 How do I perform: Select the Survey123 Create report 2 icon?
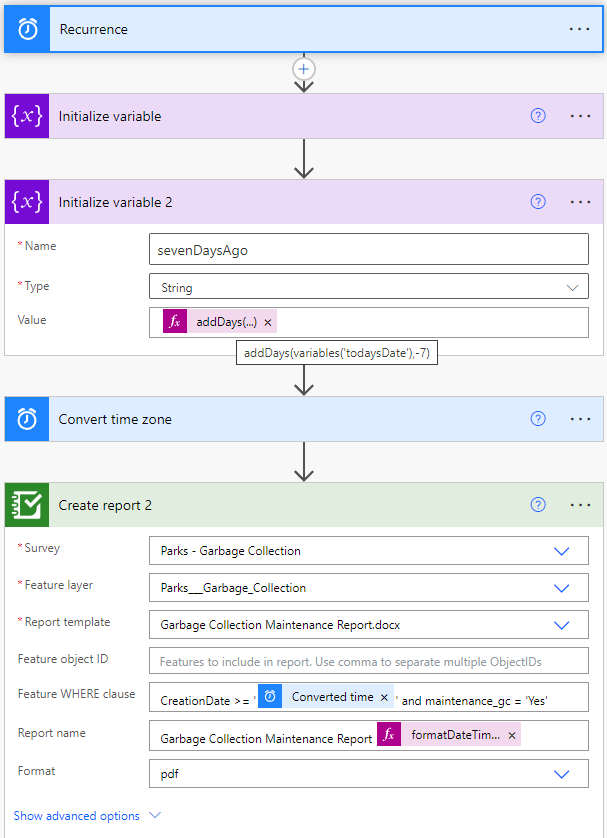[26, 505]
